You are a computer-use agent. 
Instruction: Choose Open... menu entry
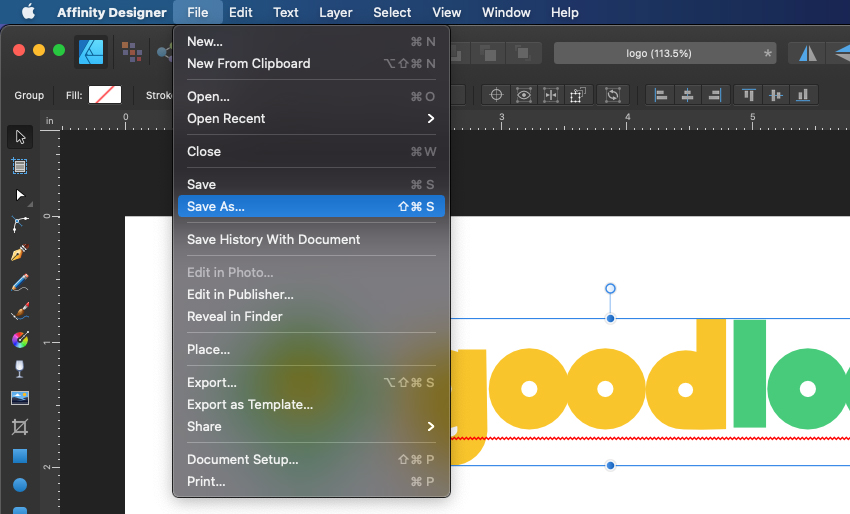pos(311,97)
